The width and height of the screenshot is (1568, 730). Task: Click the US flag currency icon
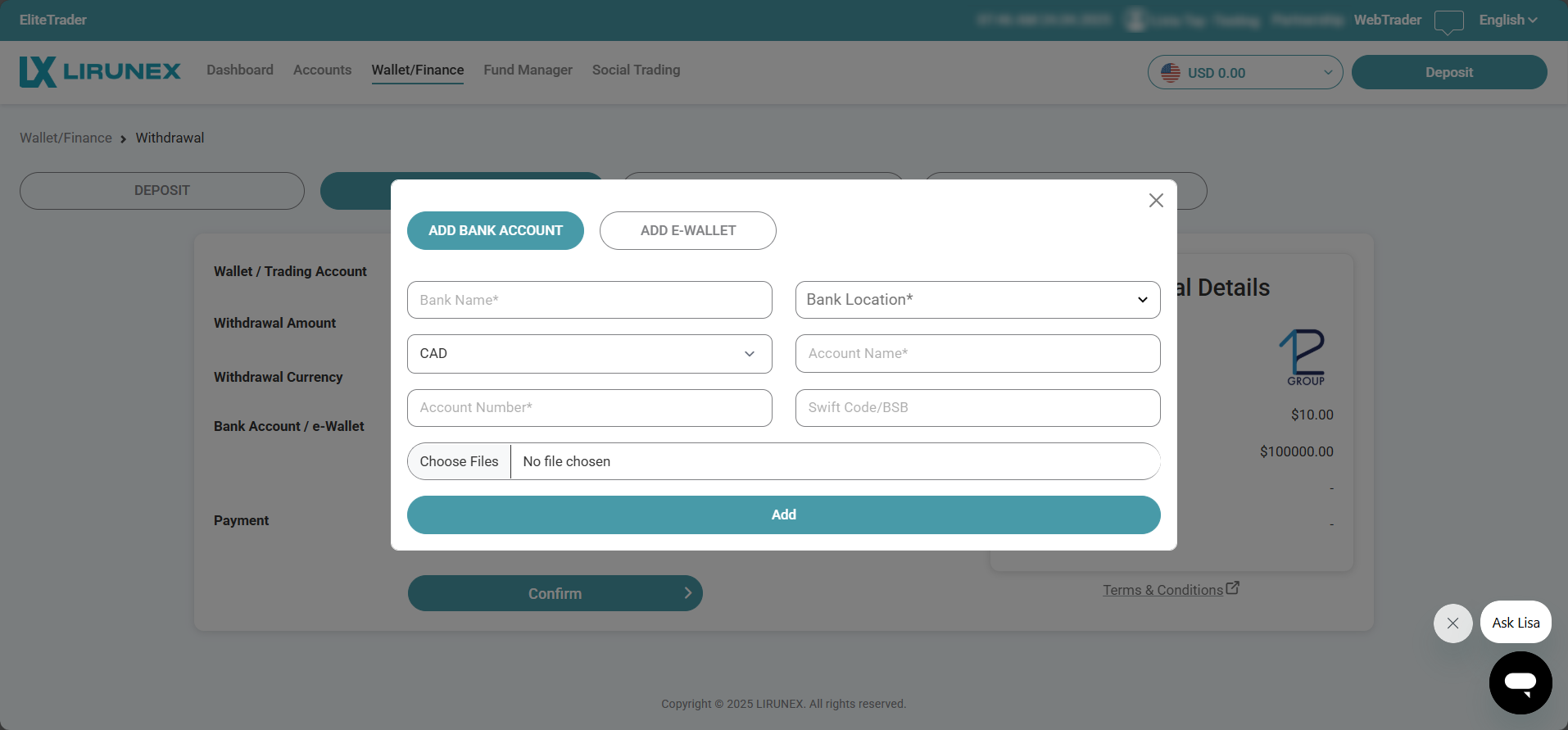click(x=1171, y=73)
